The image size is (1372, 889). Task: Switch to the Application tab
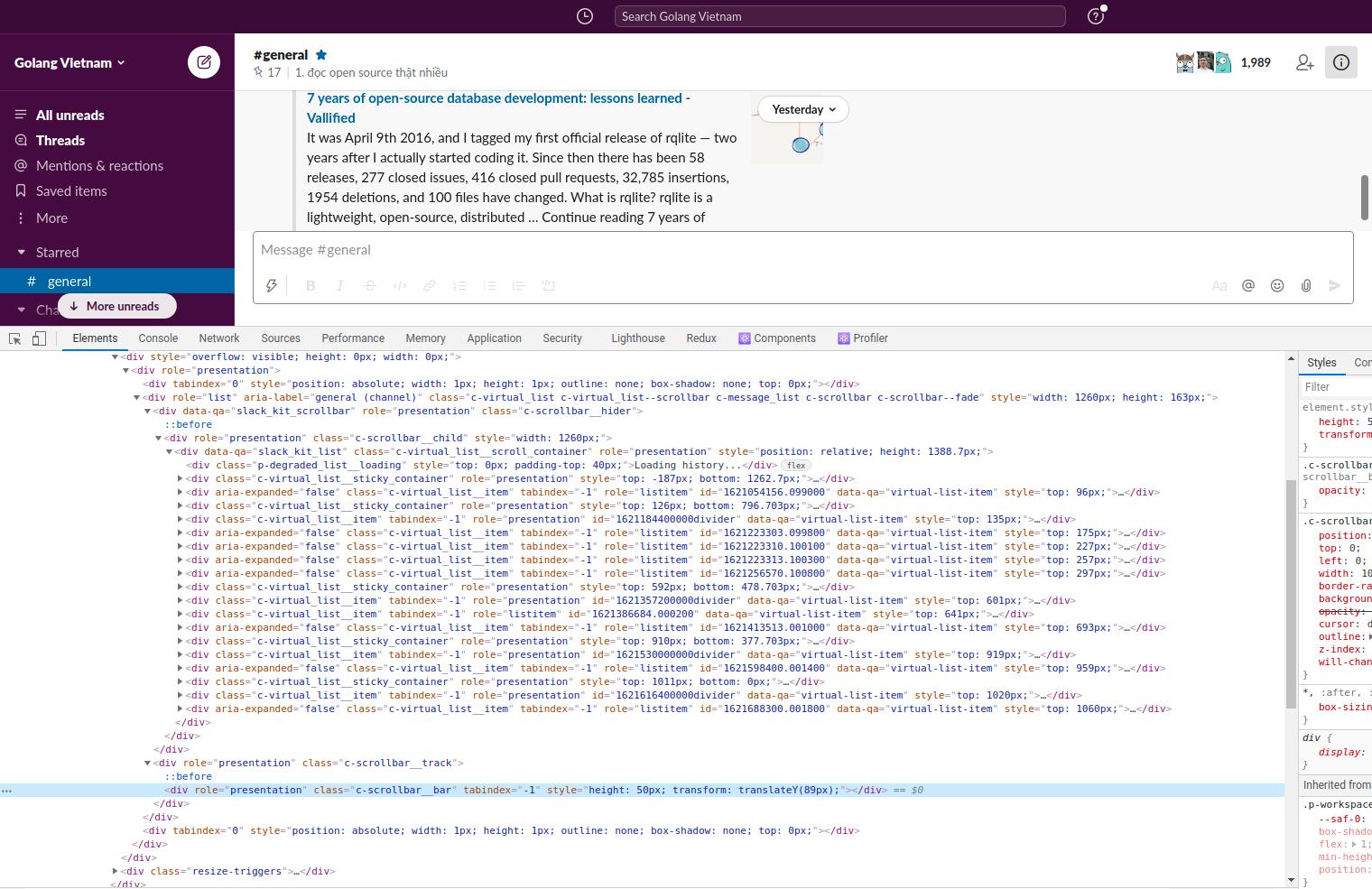click(x=494, y=338)
